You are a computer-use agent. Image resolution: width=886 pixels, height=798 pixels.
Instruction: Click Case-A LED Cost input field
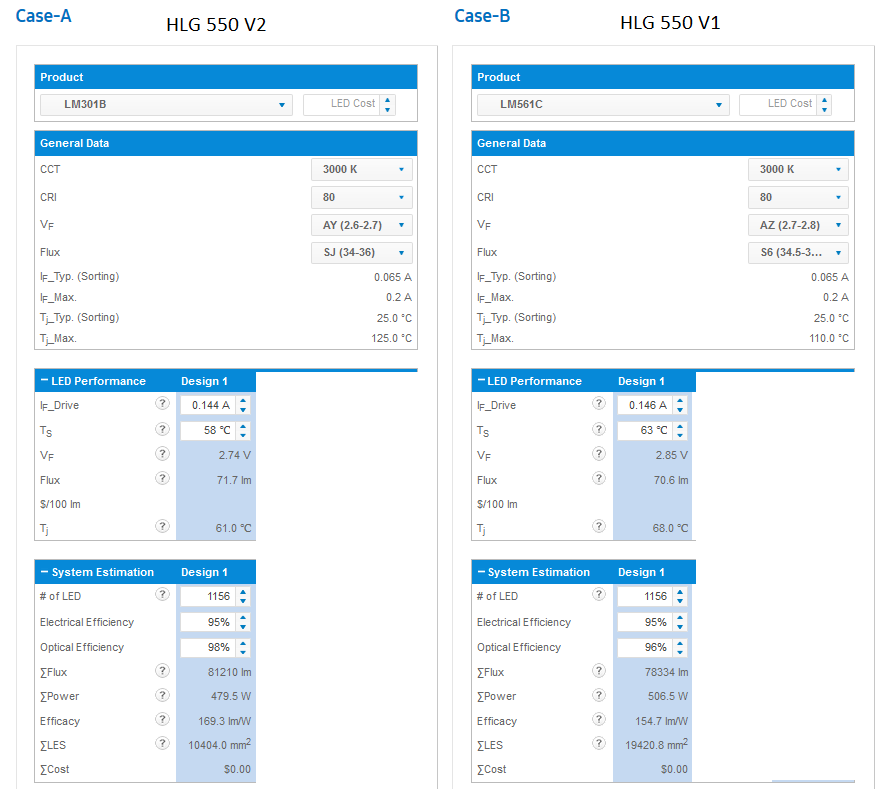coord(342,105)
